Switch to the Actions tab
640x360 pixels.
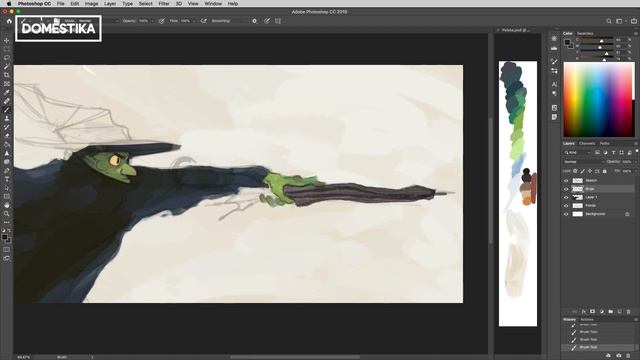587,320
